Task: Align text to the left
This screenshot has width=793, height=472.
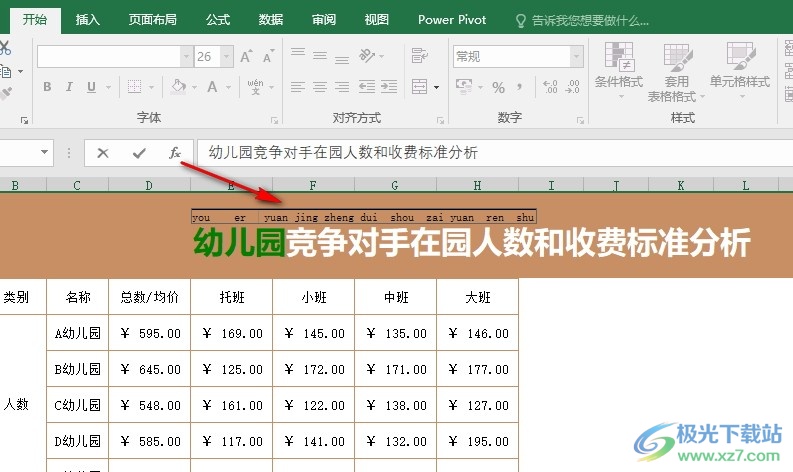Action: 298,87
